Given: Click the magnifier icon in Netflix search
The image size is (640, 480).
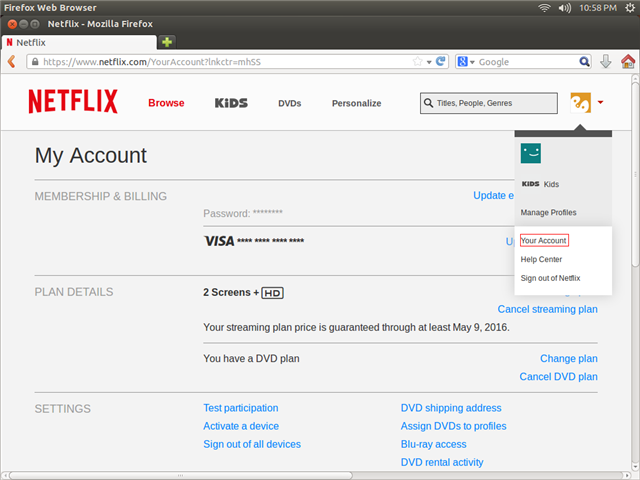Looking at the screenshot, I should click(x=428, y=103).
